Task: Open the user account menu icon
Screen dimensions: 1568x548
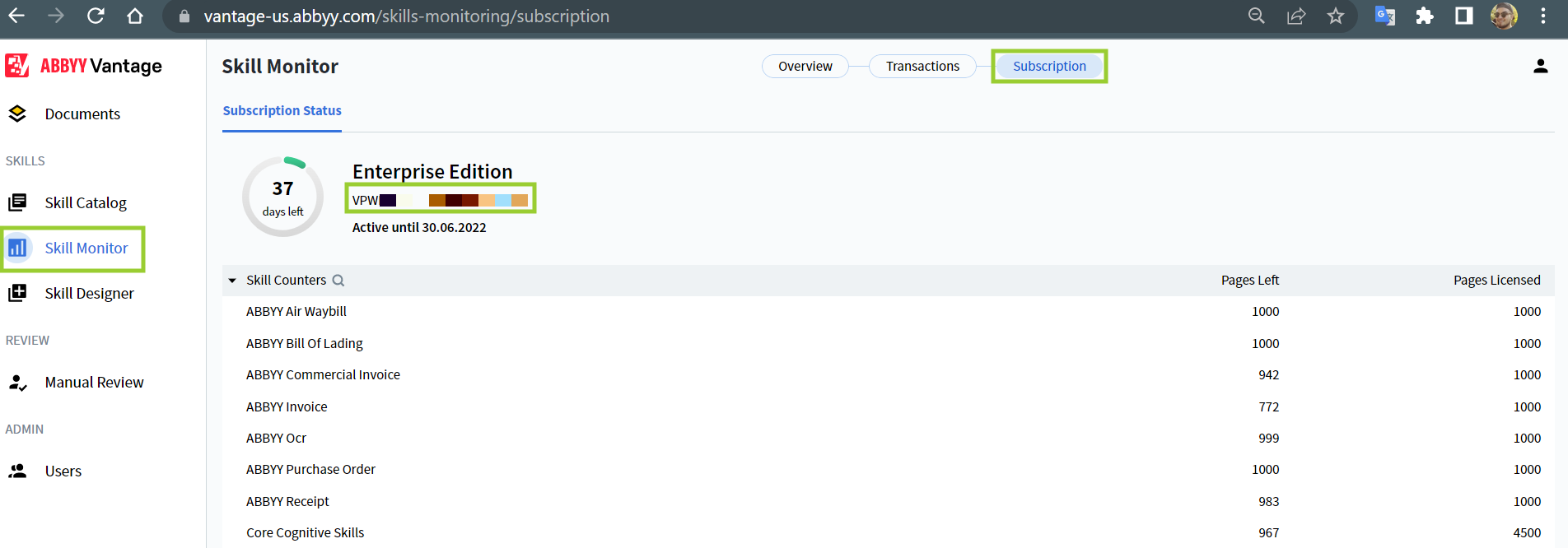Action: coord(1540,66)
